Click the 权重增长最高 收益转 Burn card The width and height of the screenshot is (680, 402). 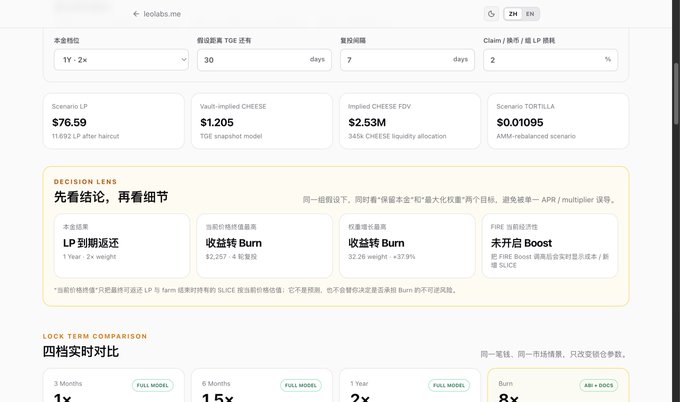[x=407, y=245]
